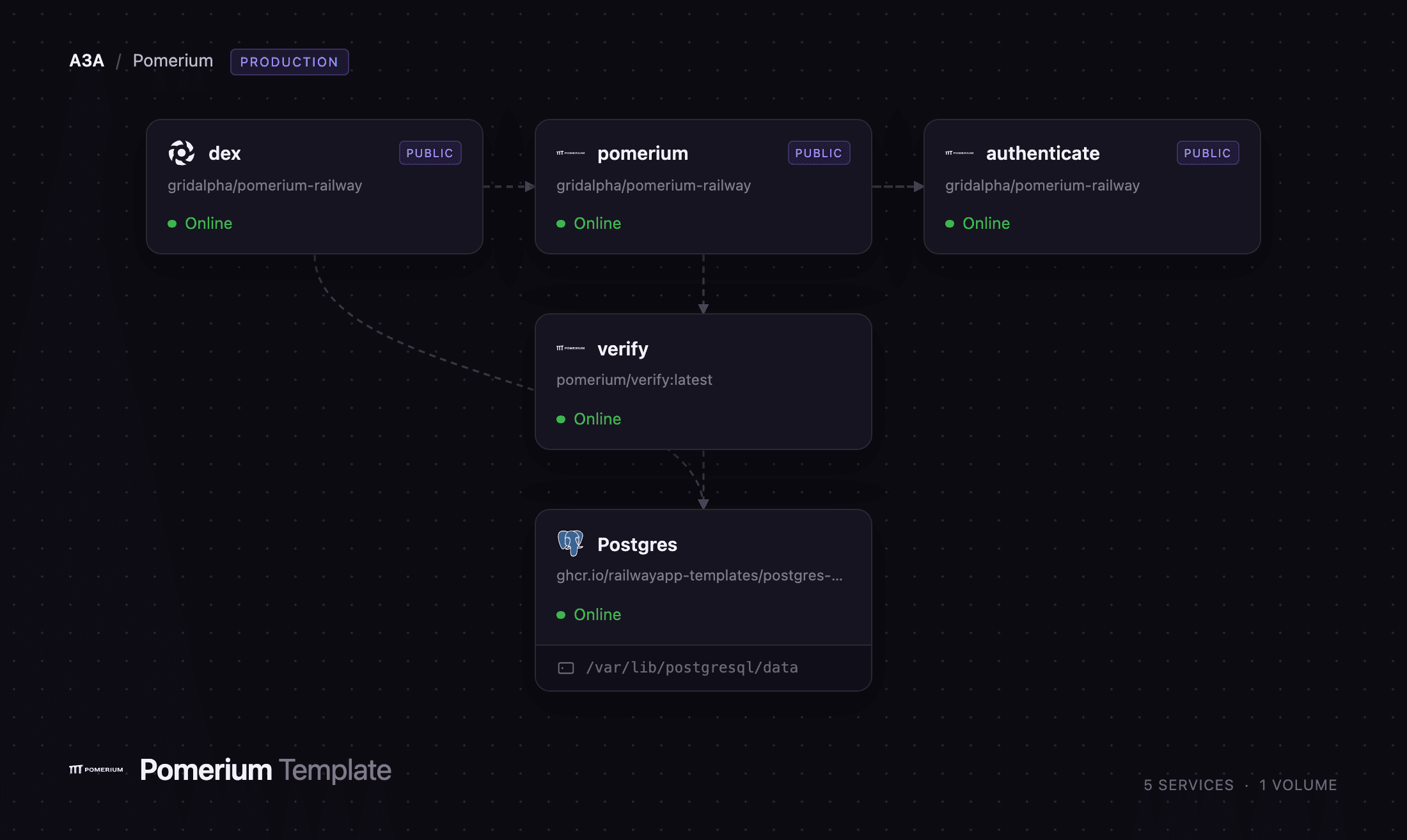Click the PRODUCTION environment badge
The image size is (1407, 840).
point(289,62)
